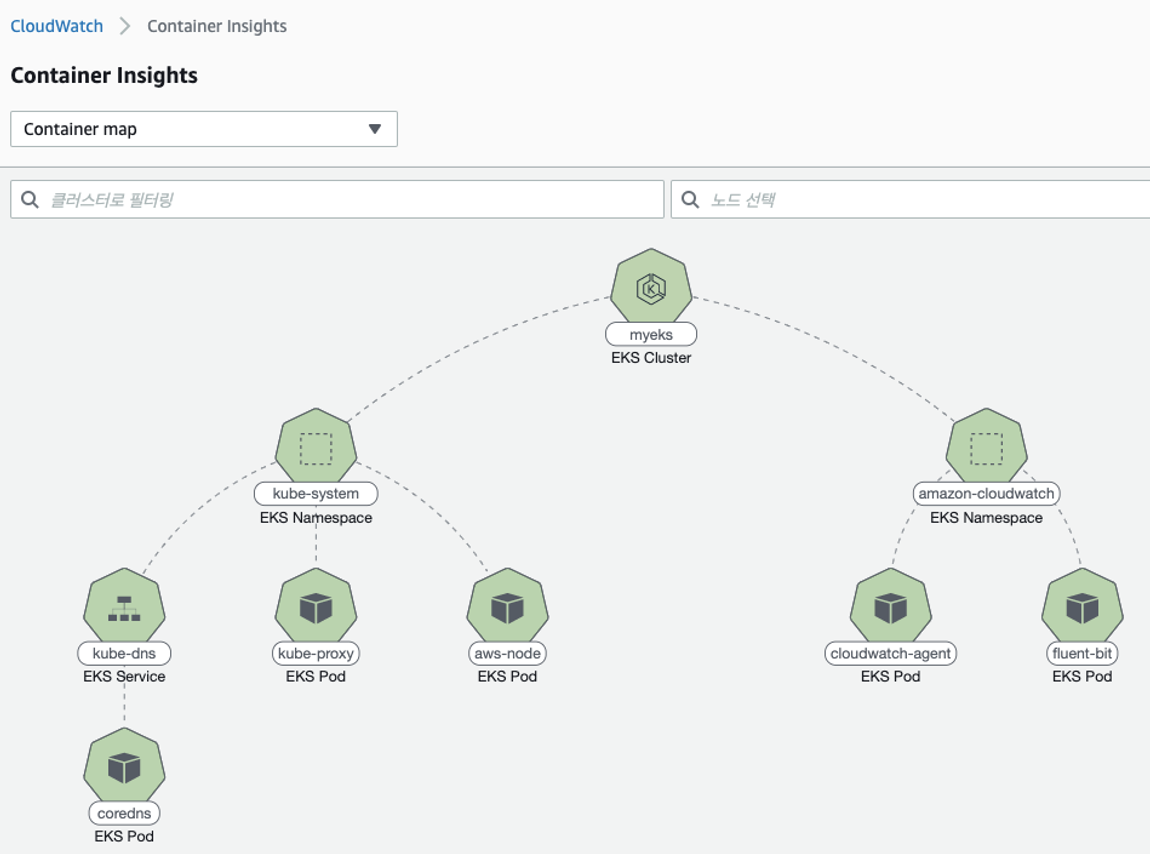Select the cloudwatch-agent pod icon
1150x854 pixels.
click(x=890, y=607)
